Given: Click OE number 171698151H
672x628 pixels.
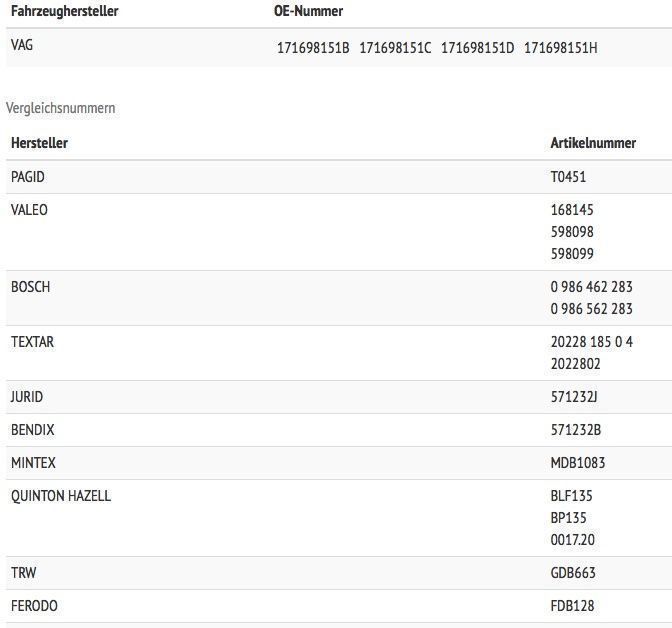Looking at the screenshot, I should (560, 48).
